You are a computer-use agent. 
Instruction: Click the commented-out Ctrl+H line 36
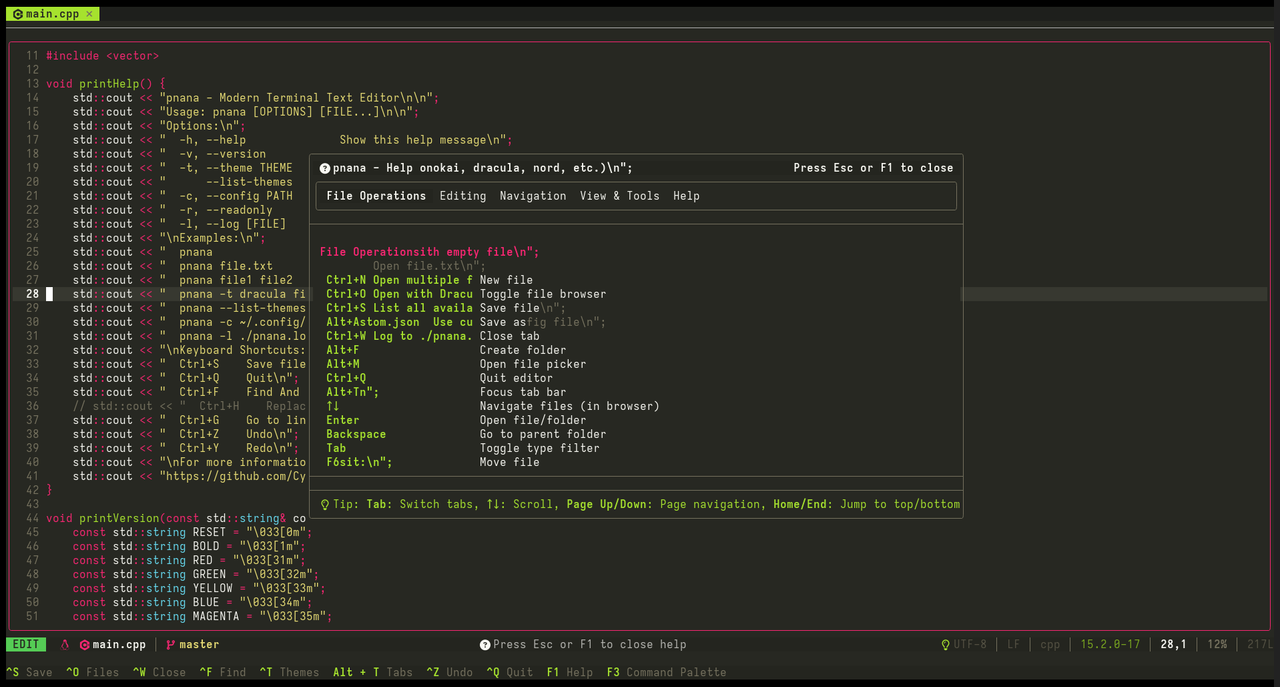point(189,406)
